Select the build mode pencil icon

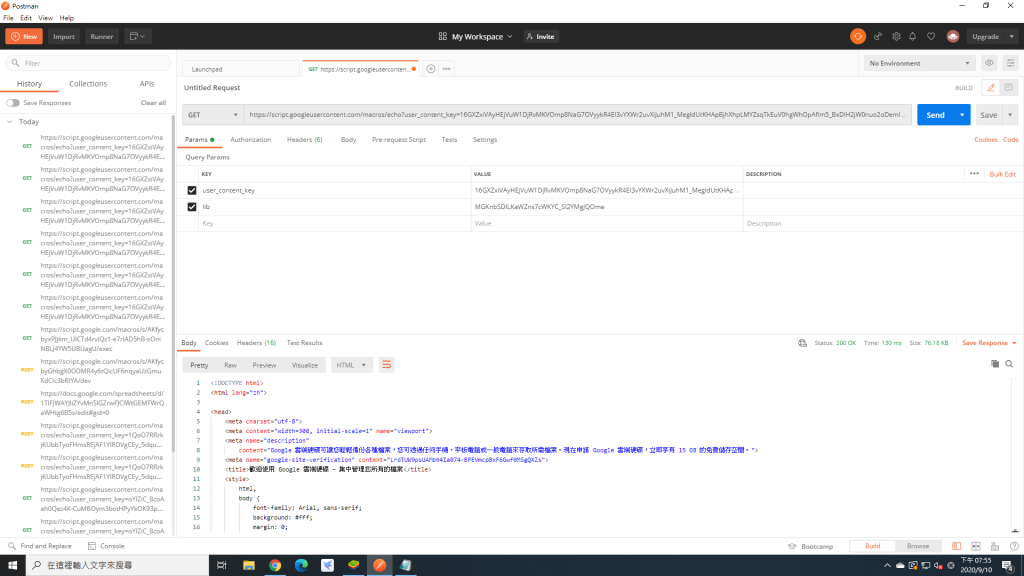(991, 88)
